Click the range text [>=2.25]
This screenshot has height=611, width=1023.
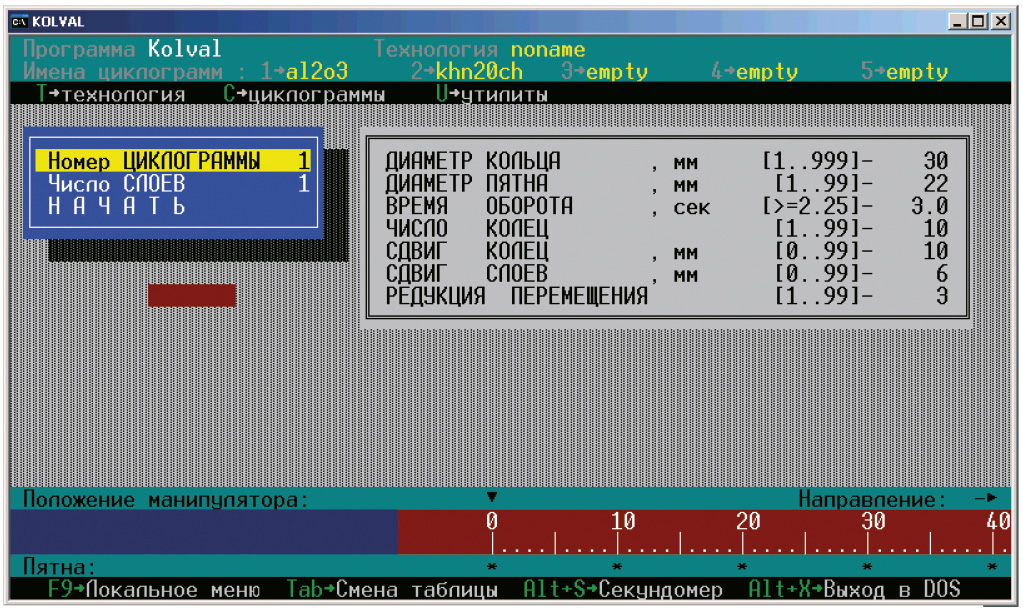click(811, 206)
